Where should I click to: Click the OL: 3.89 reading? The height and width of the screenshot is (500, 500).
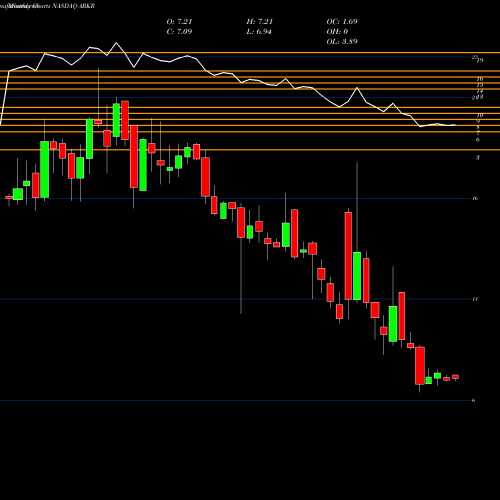pyautogui.click(x=342, y=42)
